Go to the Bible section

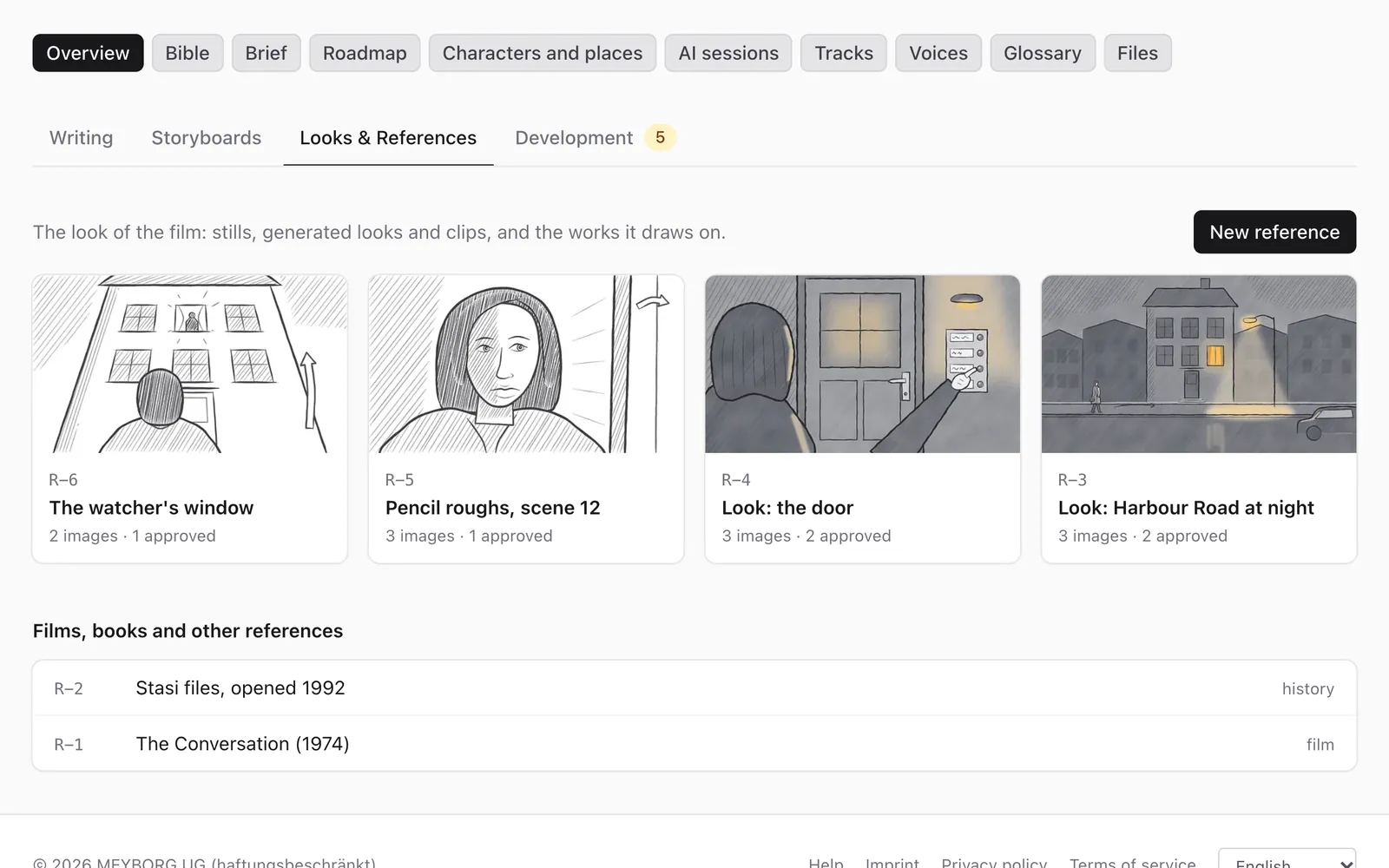click(188, 53)
